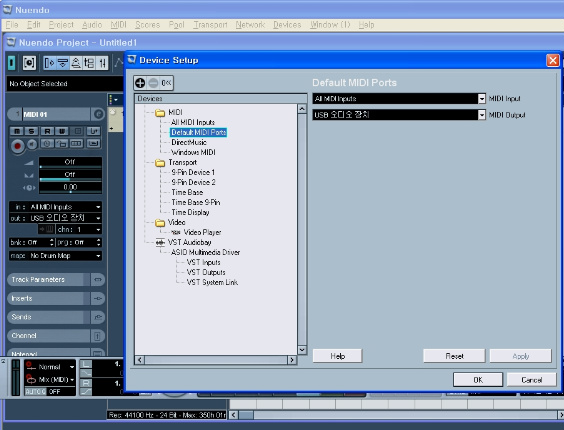Click the Sends state icon
This screenshot has height=430, width=564.
[x=97, y=317]
